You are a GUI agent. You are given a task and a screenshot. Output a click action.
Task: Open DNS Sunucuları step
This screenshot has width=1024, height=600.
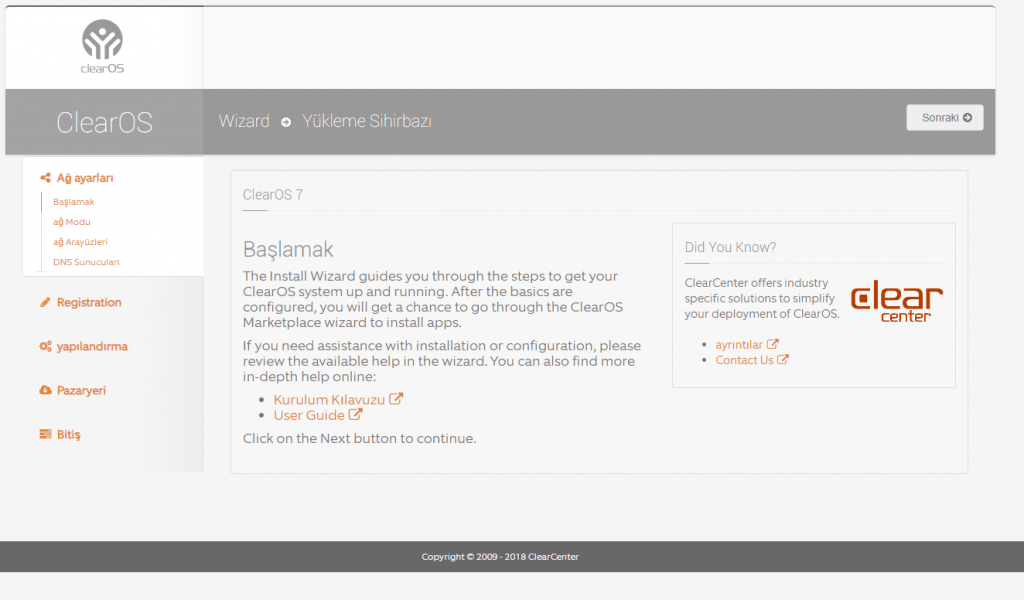click(x=86, y=262)
